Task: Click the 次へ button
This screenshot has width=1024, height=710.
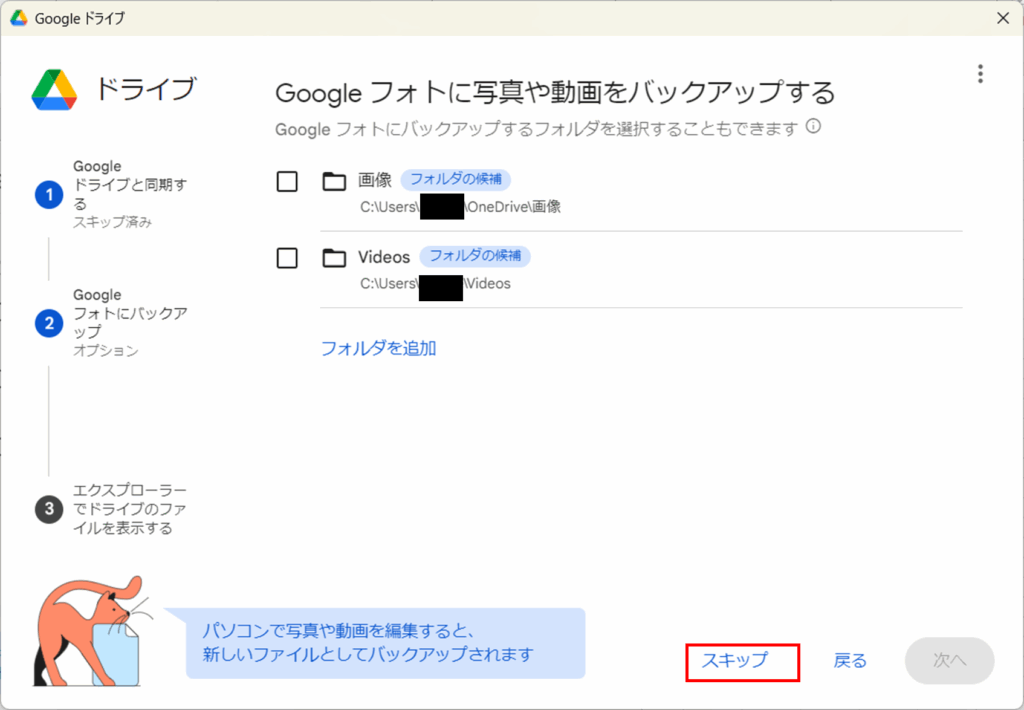Action: (x=950, y=660)
